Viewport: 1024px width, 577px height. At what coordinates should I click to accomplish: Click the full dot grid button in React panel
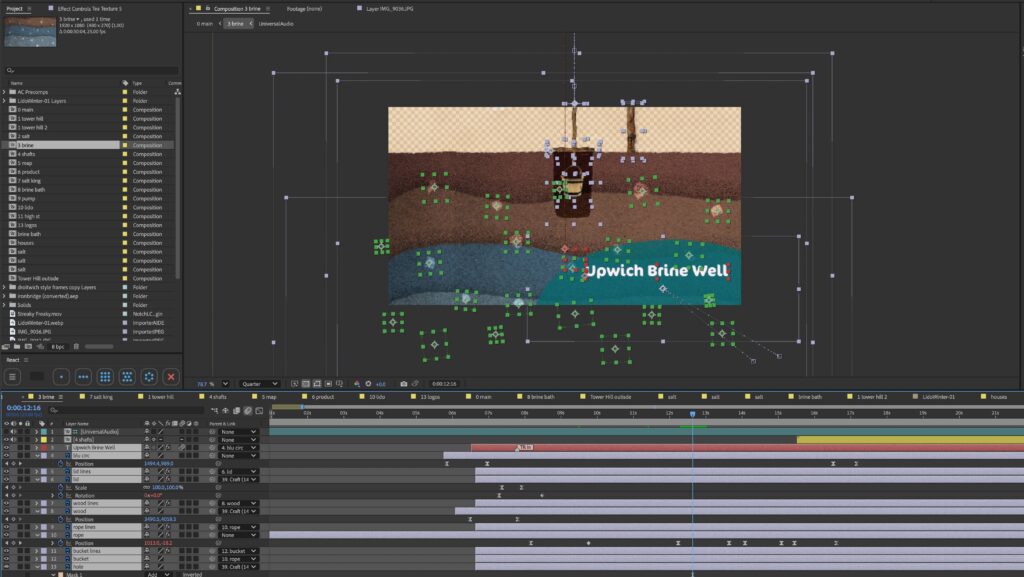tap(105, 377)
